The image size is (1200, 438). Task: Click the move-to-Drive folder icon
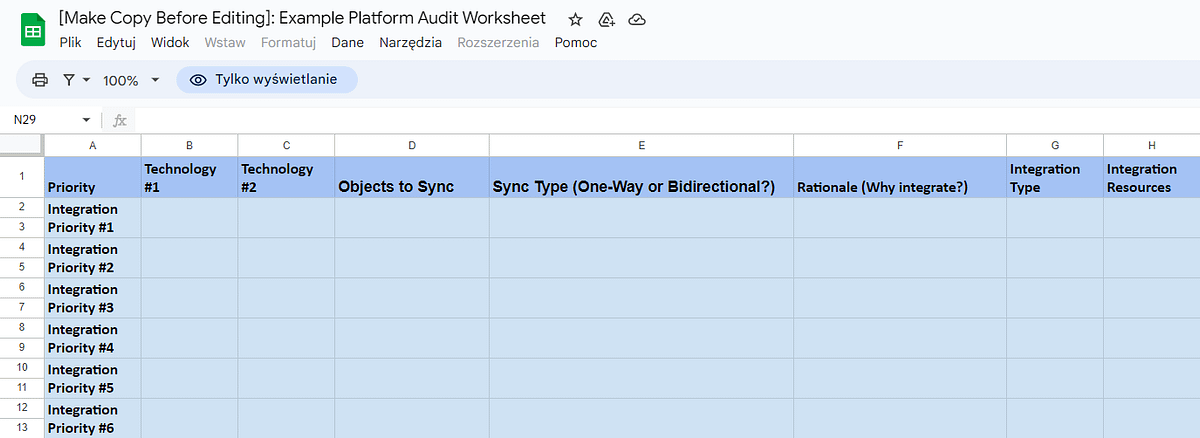click(x=606, y=19)
